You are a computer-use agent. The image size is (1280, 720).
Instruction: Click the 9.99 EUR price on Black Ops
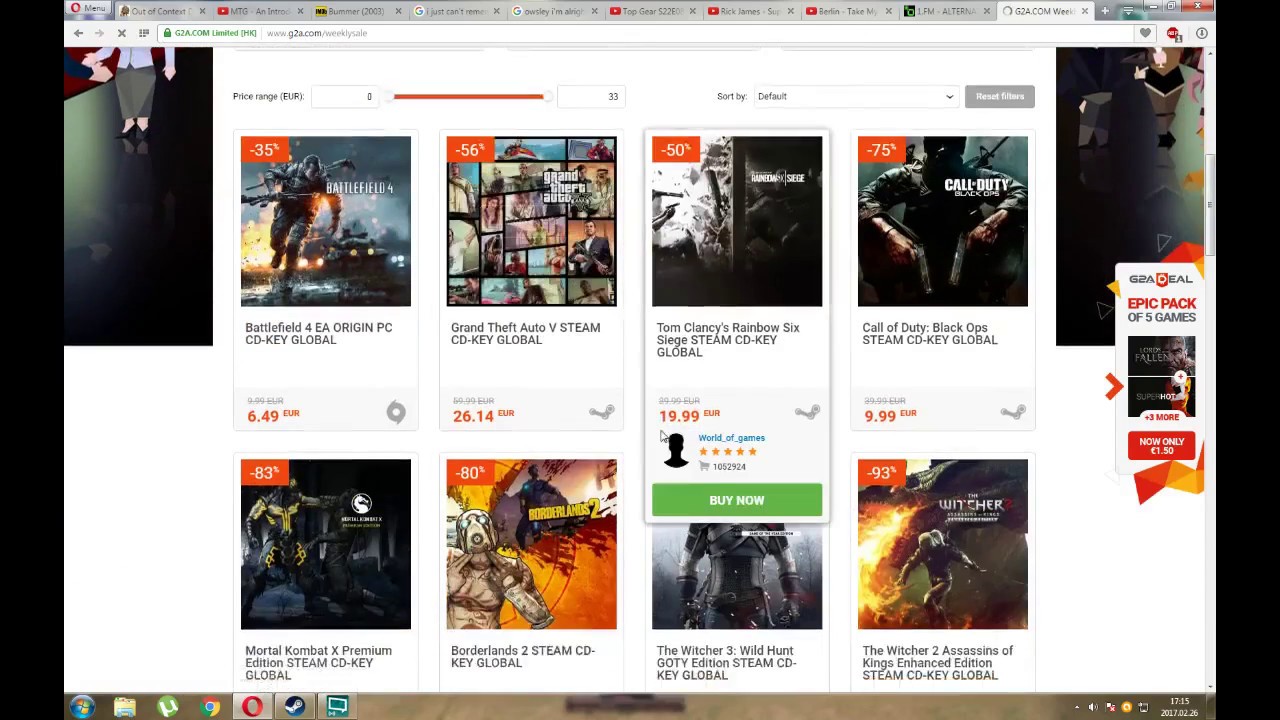click(889, 415)
